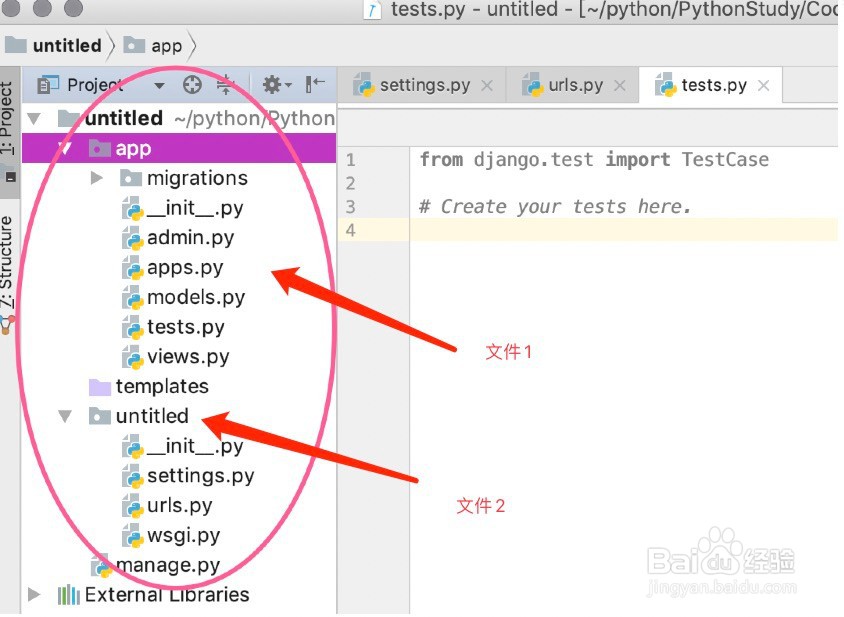
Task: Toggle the 1: Project side panel
Action: point(8,118)
